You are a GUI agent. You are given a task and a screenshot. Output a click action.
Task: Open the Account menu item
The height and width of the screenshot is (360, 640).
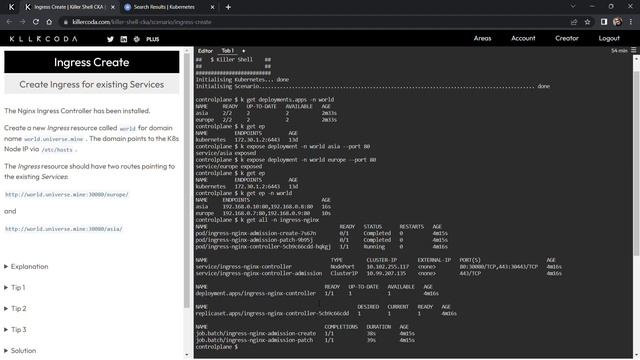coord(523,38)
